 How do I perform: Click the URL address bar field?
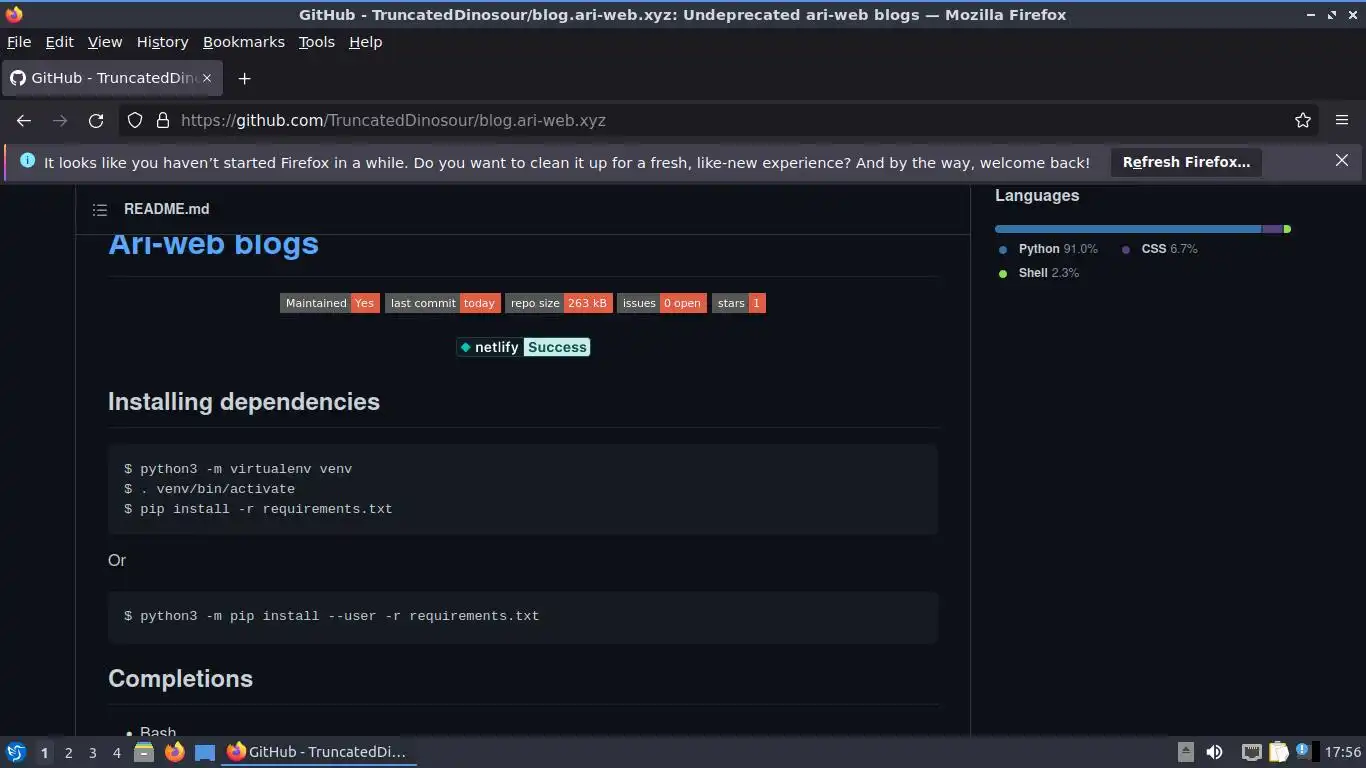[720, 120]
